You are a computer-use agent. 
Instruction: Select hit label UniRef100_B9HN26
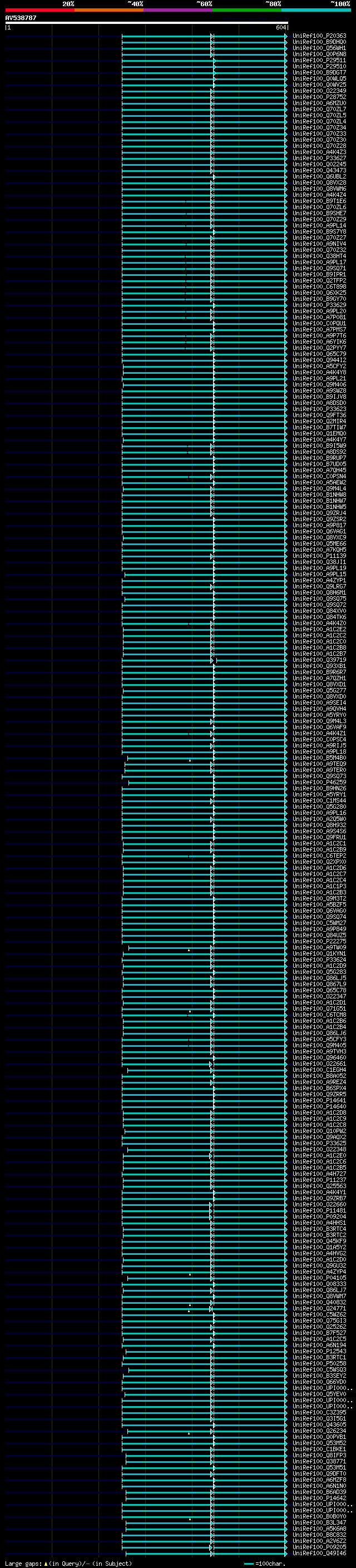point(319,788)
